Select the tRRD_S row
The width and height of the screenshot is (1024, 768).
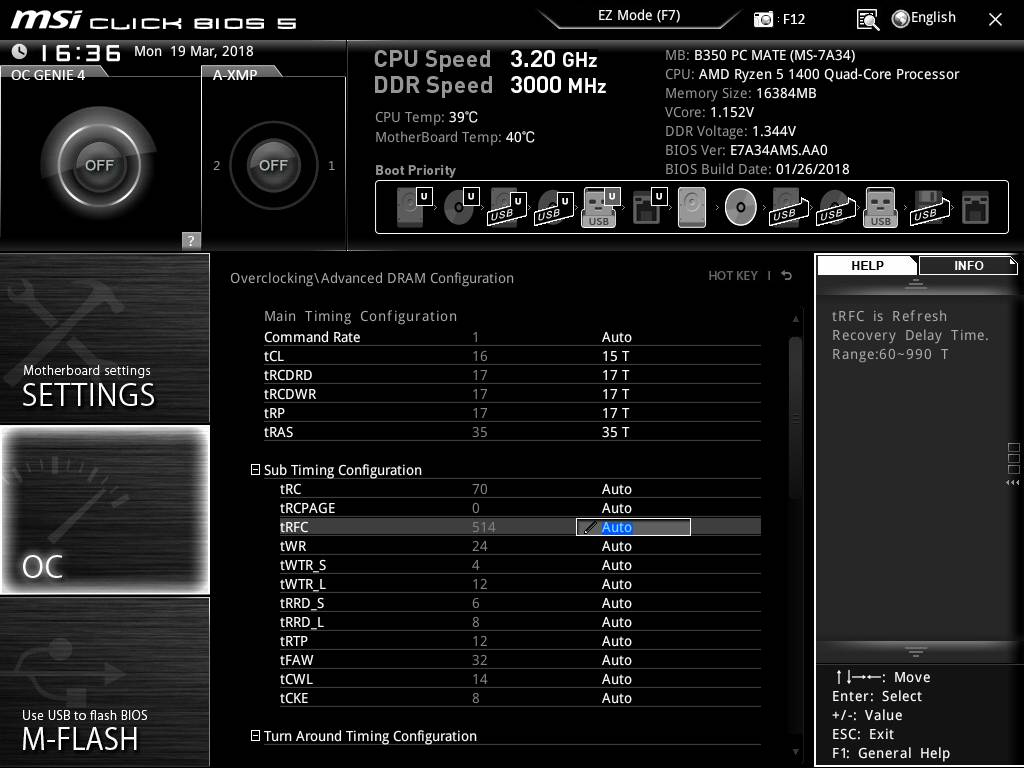click(520, 603)
